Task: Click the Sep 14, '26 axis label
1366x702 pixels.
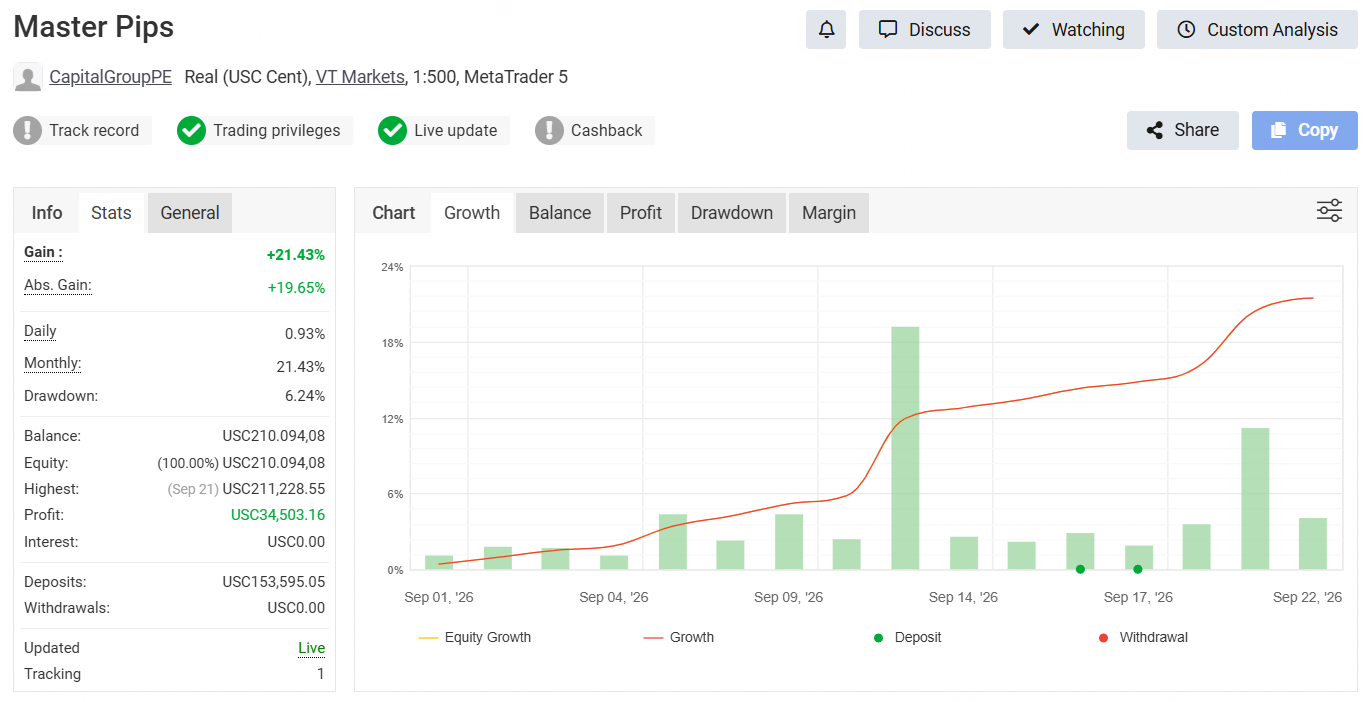Action: point(963,597)
